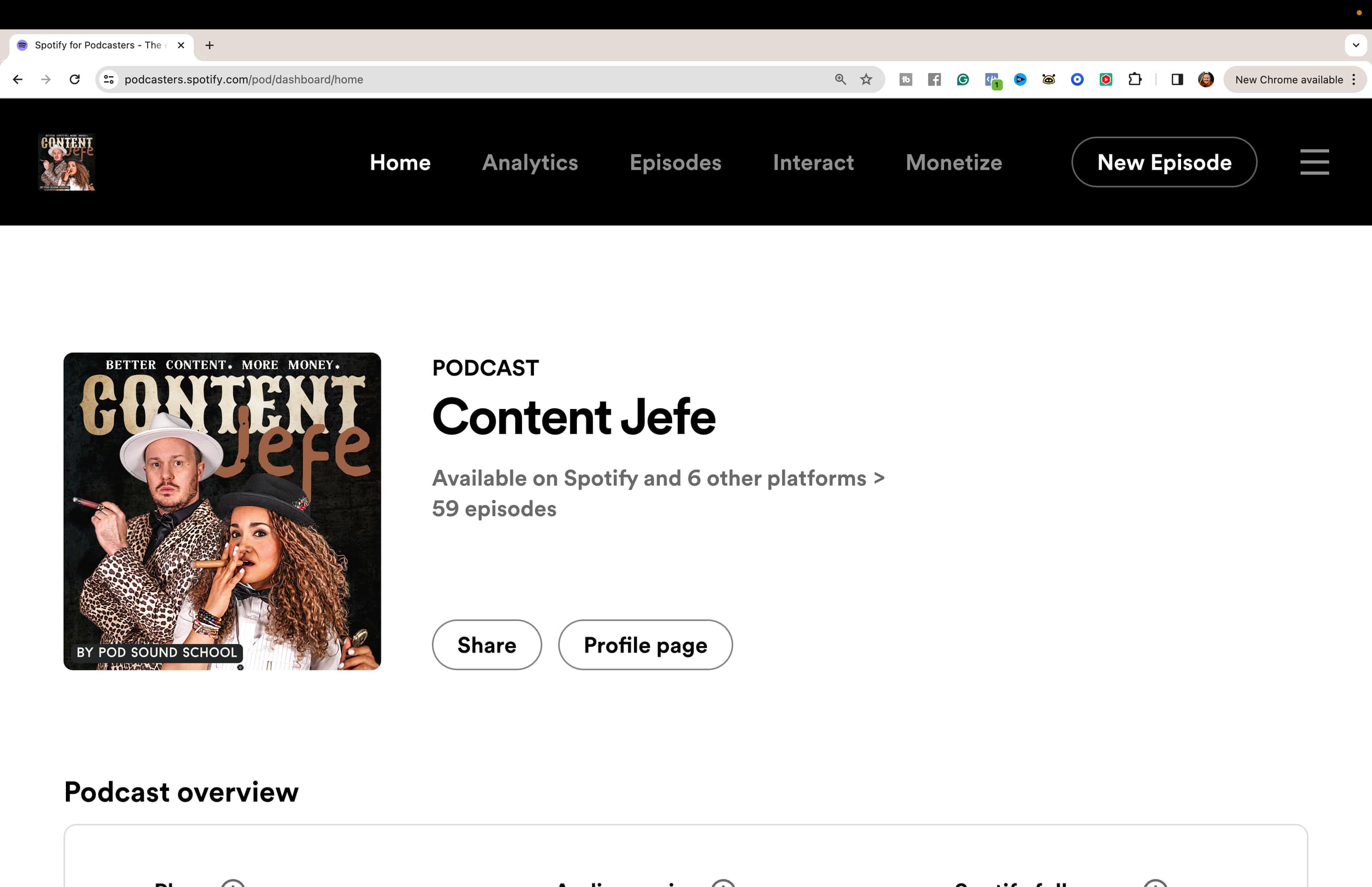Screen dimensions: 1372x887
Task: Open the extension with green badge 1
Action: point(993,81)
